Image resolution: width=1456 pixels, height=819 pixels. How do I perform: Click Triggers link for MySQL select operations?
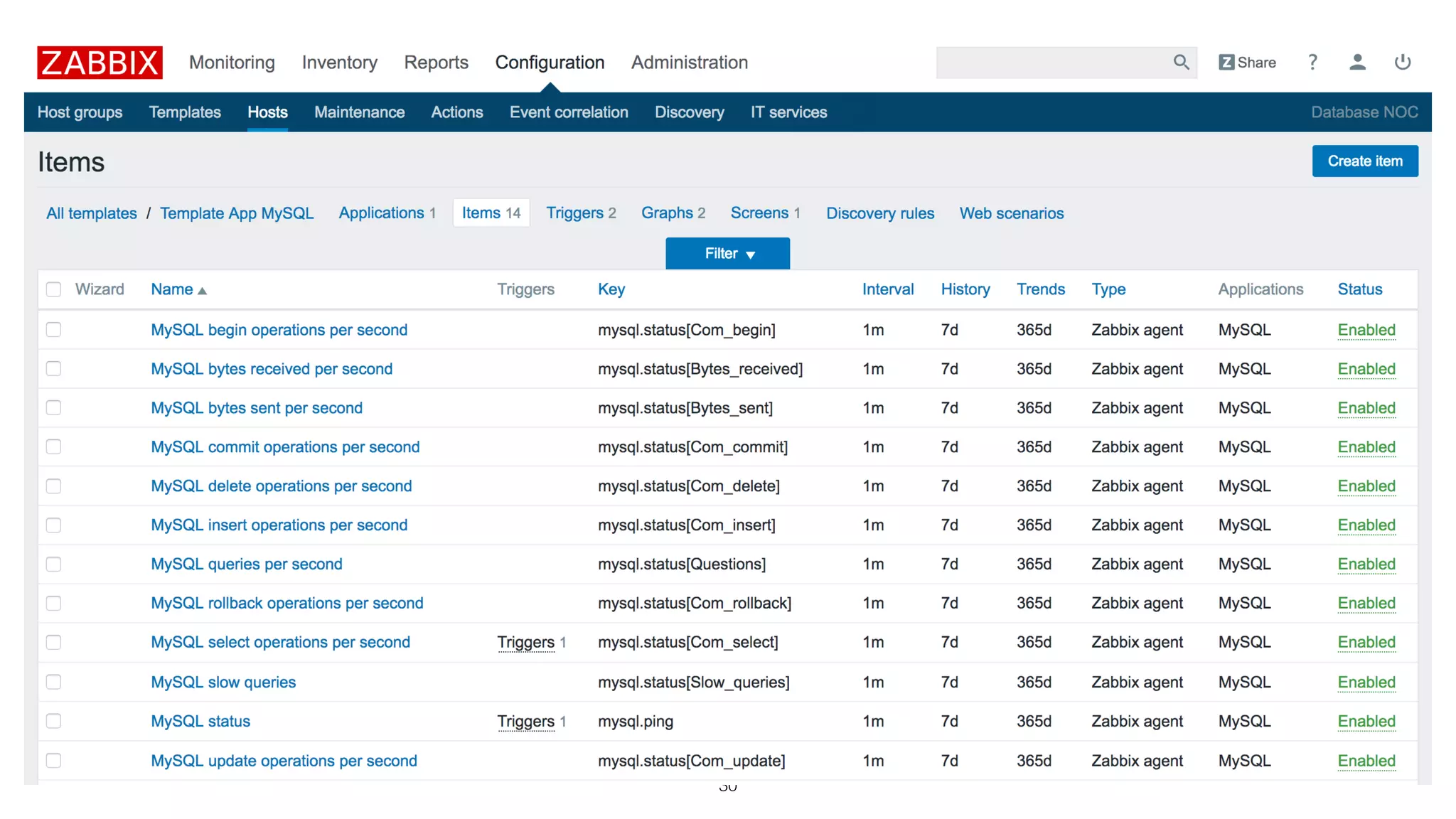click(526, 643)
